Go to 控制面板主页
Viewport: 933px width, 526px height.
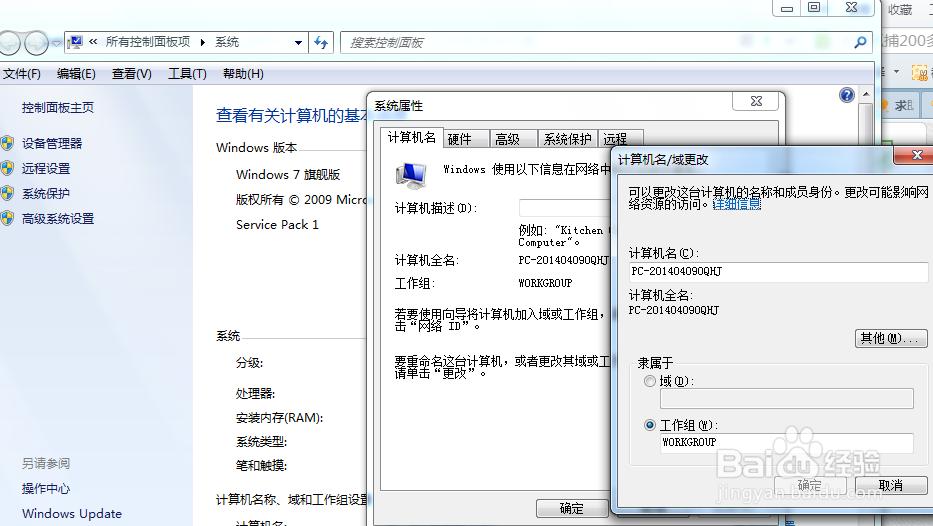[58, 108]
